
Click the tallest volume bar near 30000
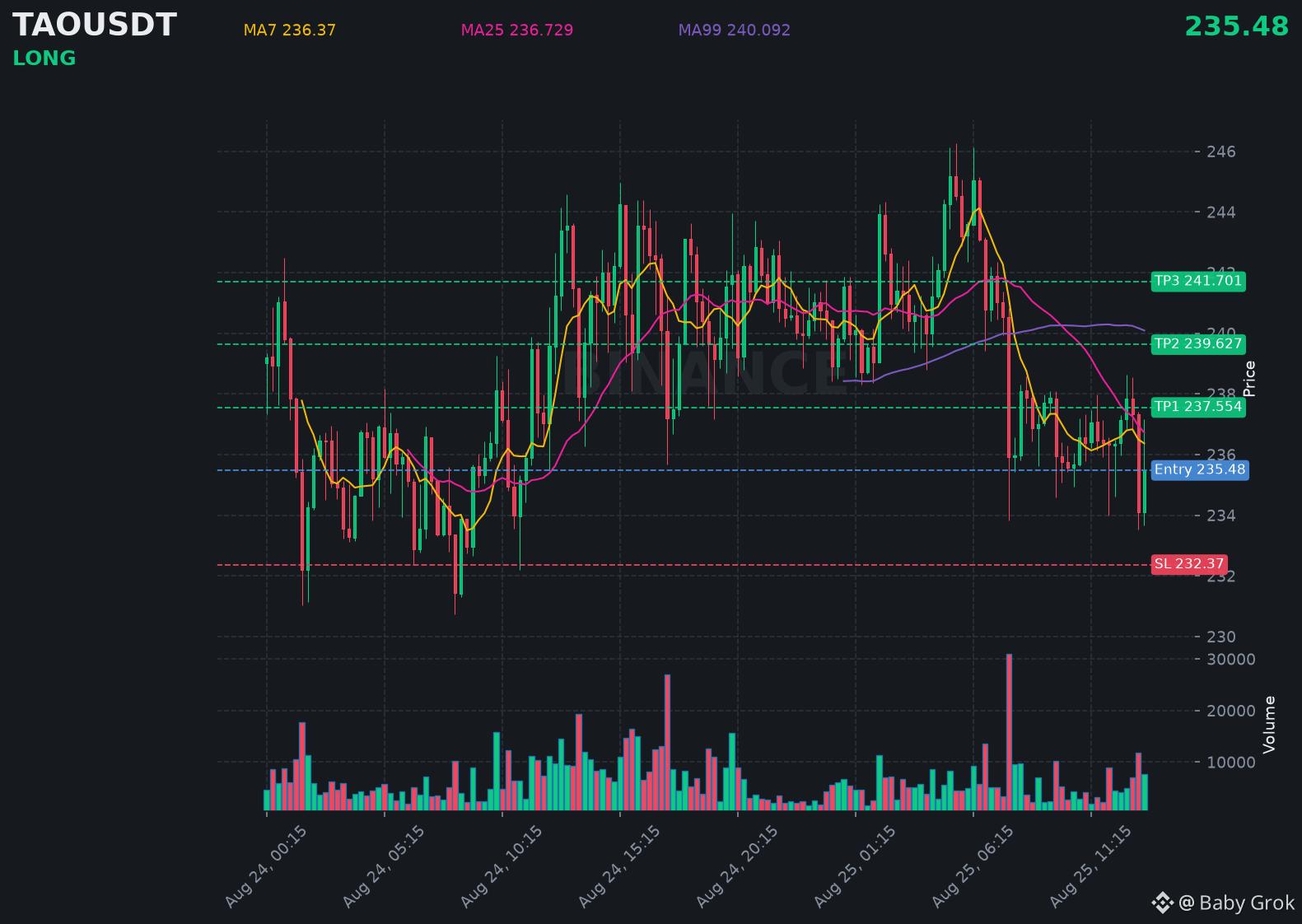(1009, 732)
